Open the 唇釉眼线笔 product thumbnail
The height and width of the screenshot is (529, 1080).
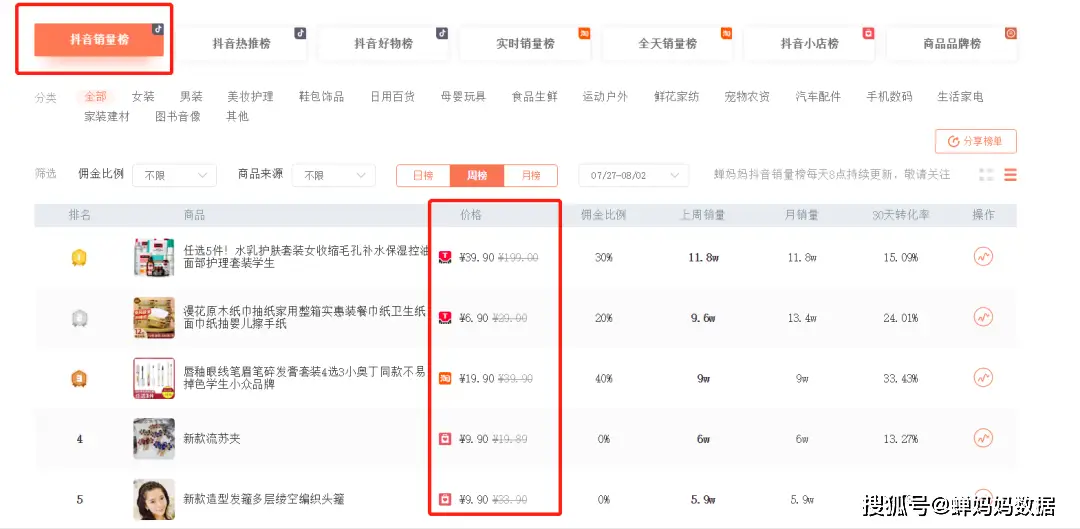click(154, 378)
